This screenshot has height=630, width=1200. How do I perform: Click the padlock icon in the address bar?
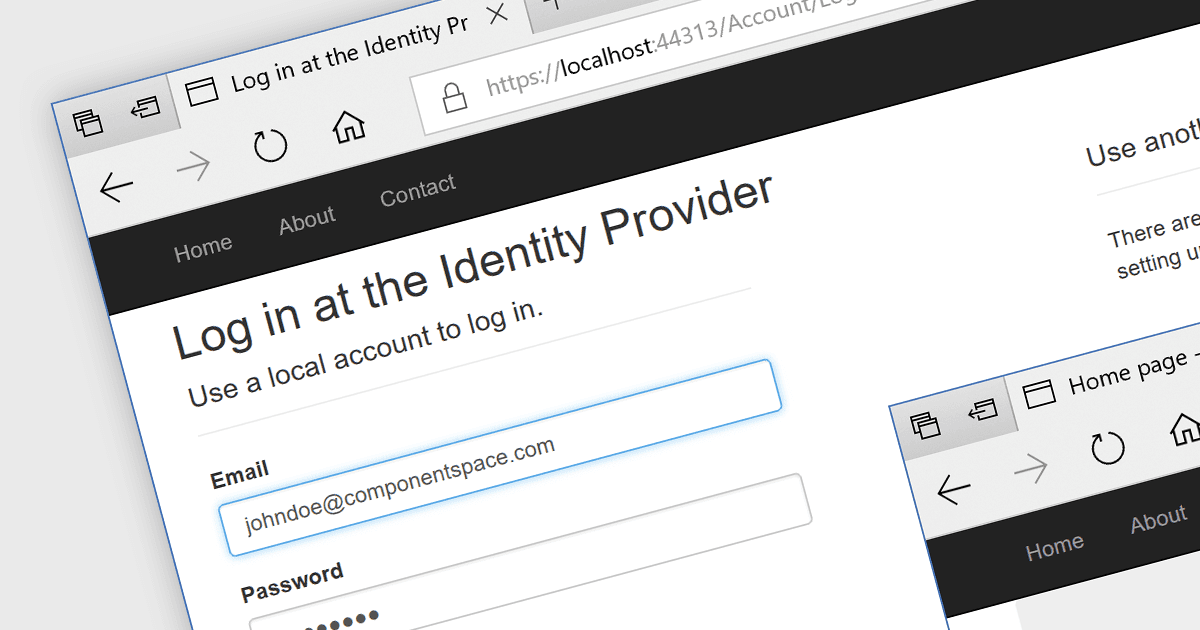tap(455, 97)
